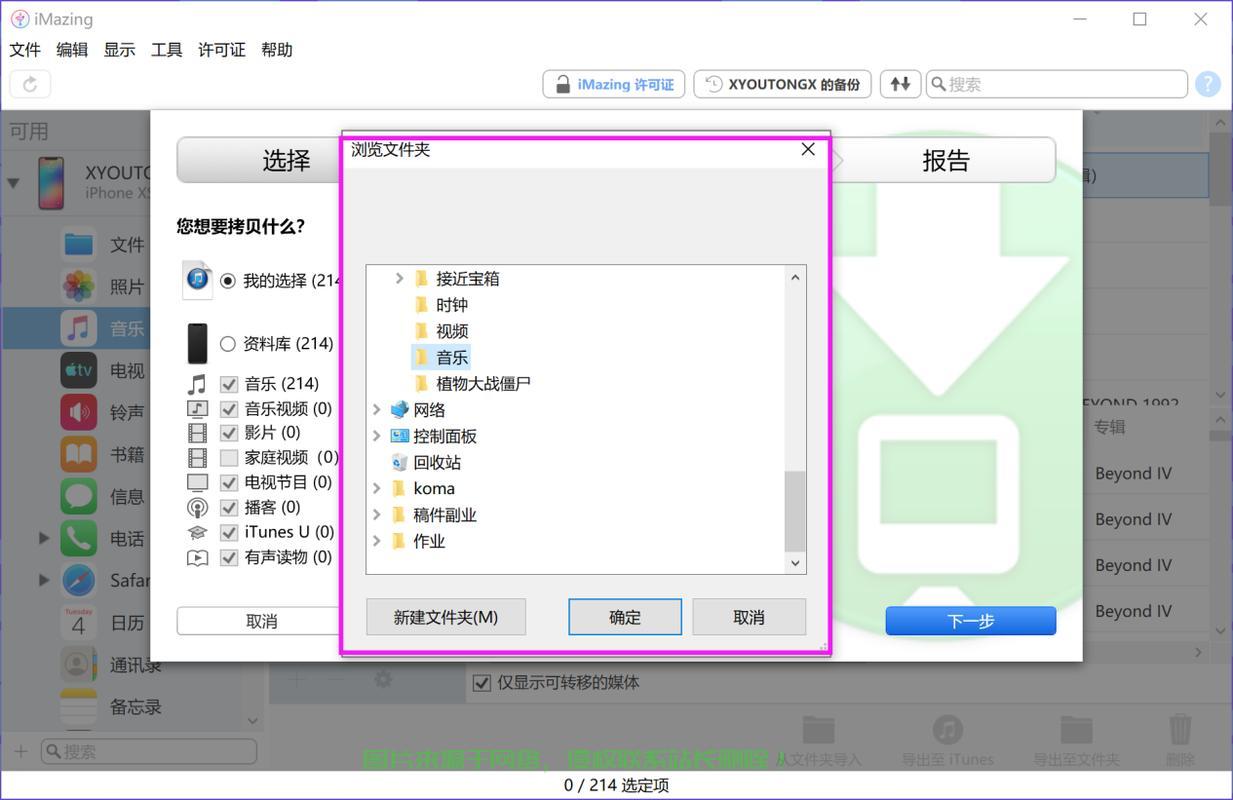Toggle the 电视节目 (0) checkbox
The image size is (1233, 800).
(x=228, y=482)
